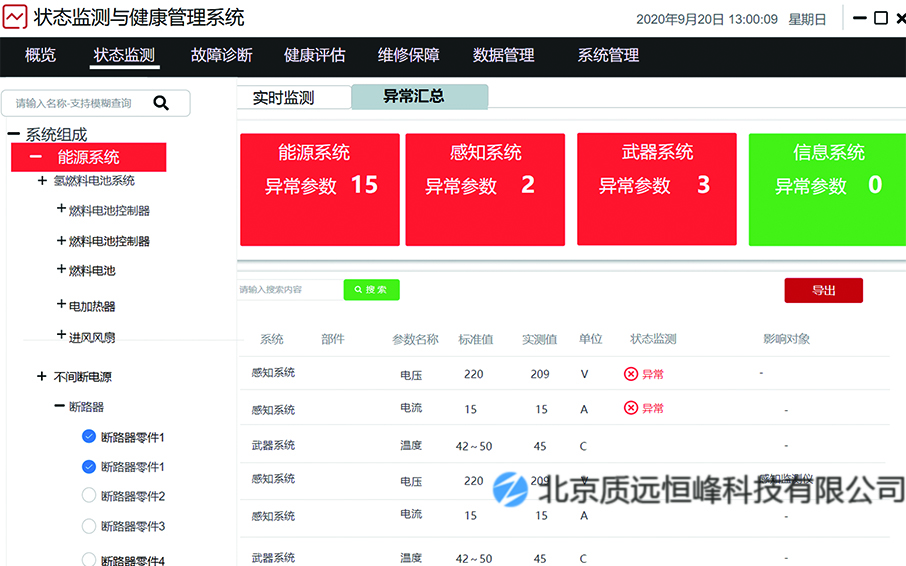Open the 系统管理 menu
This screenshot has width=906, height=566.
(608, 55)
